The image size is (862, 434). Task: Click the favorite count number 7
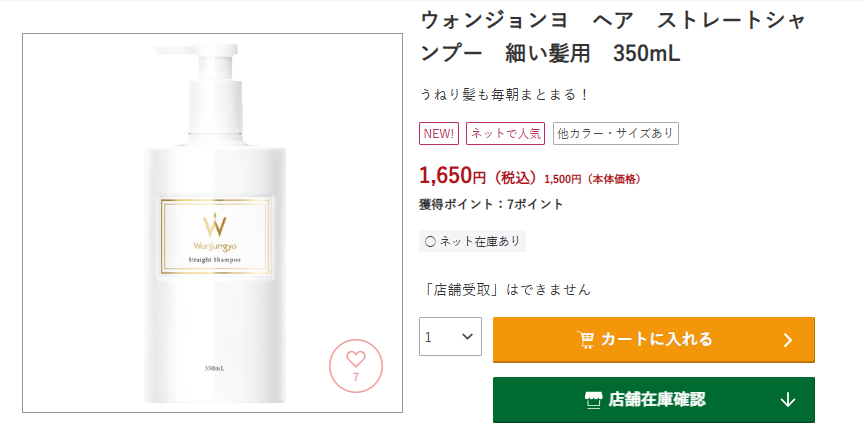356,377
